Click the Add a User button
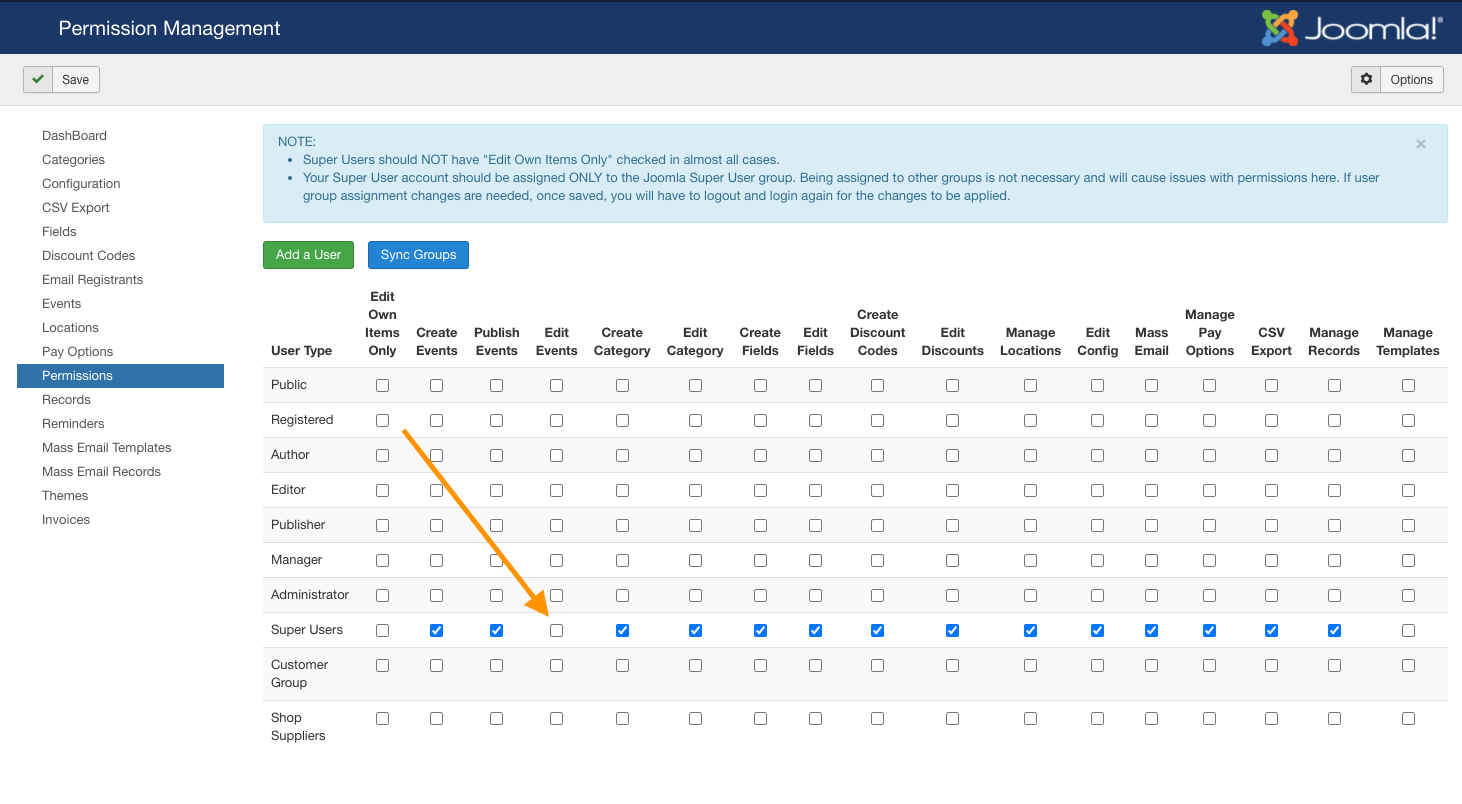Viewport: 1462px width, 804px height. [308, 255]
